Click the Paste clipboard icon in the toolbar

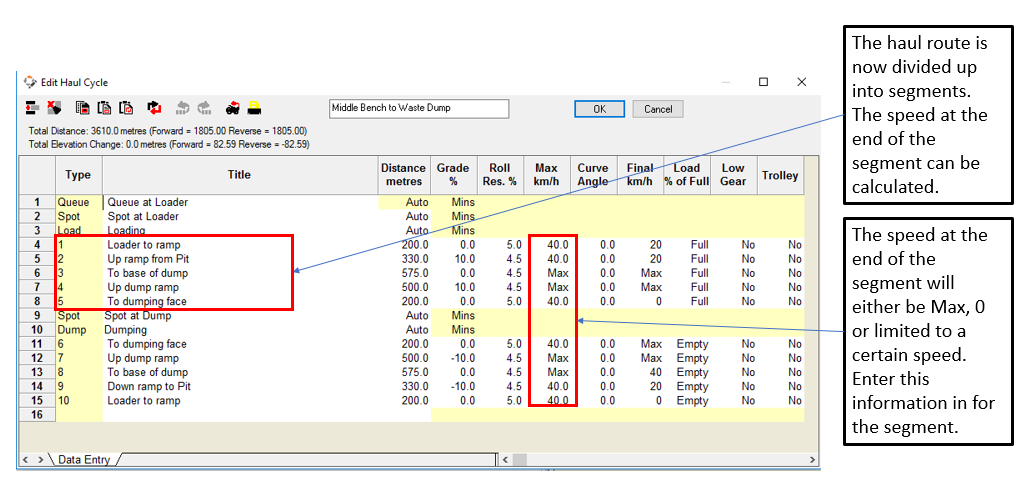click(105, 109)
